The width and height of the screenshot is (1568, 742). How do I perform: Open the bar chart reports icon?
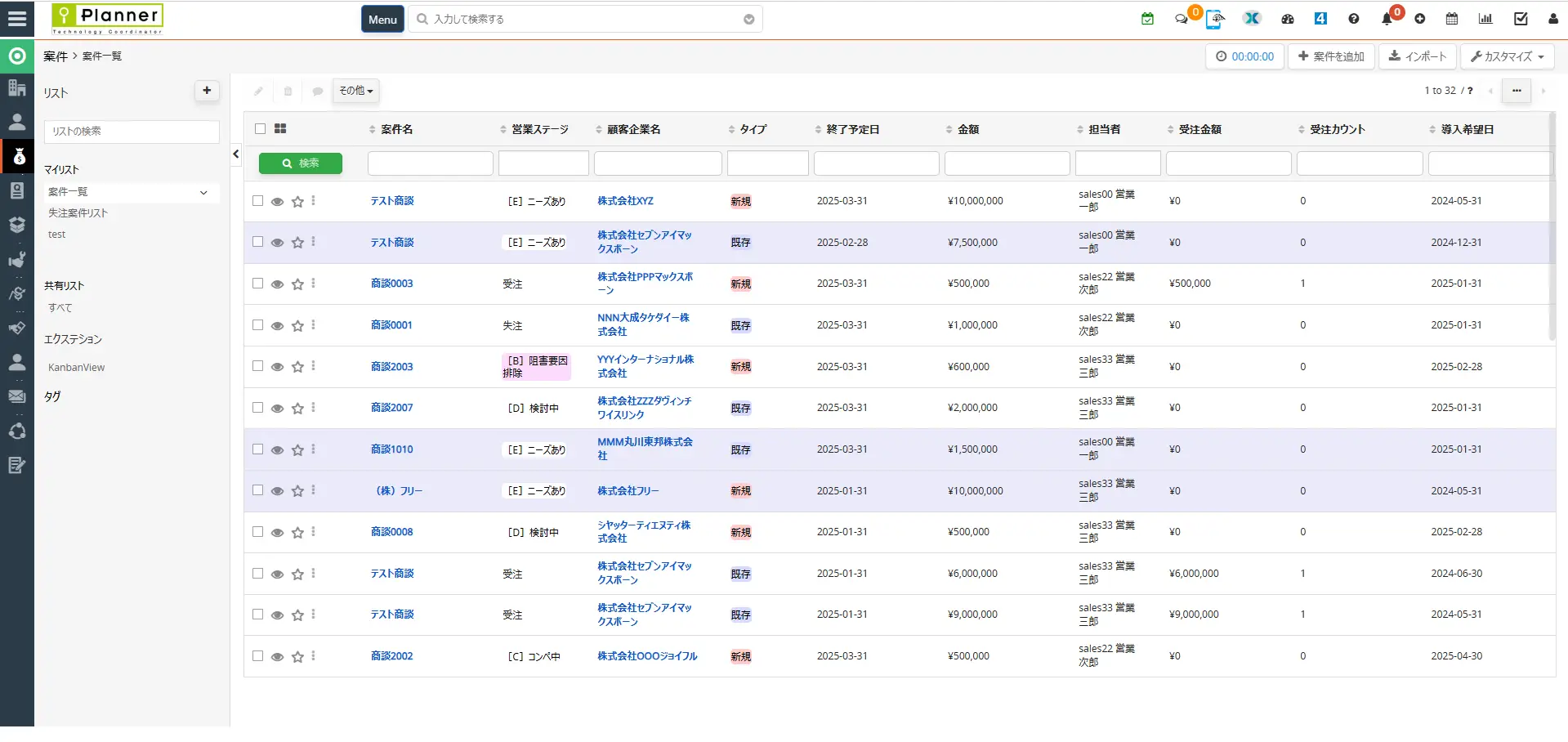click(x=1485, y=19)
